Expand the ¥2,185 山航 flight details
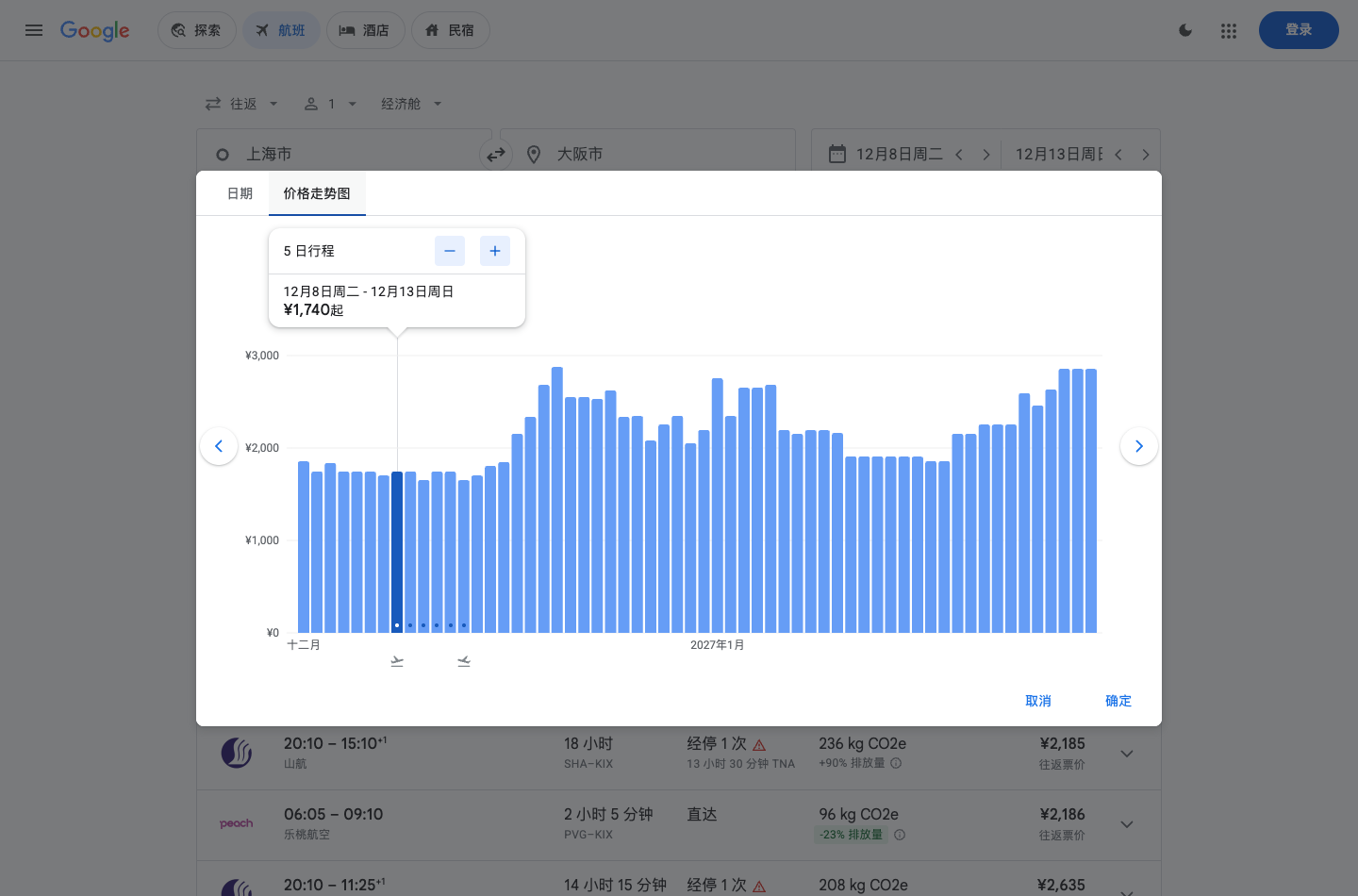The image size is (1358, 896). click(1127, 754)
